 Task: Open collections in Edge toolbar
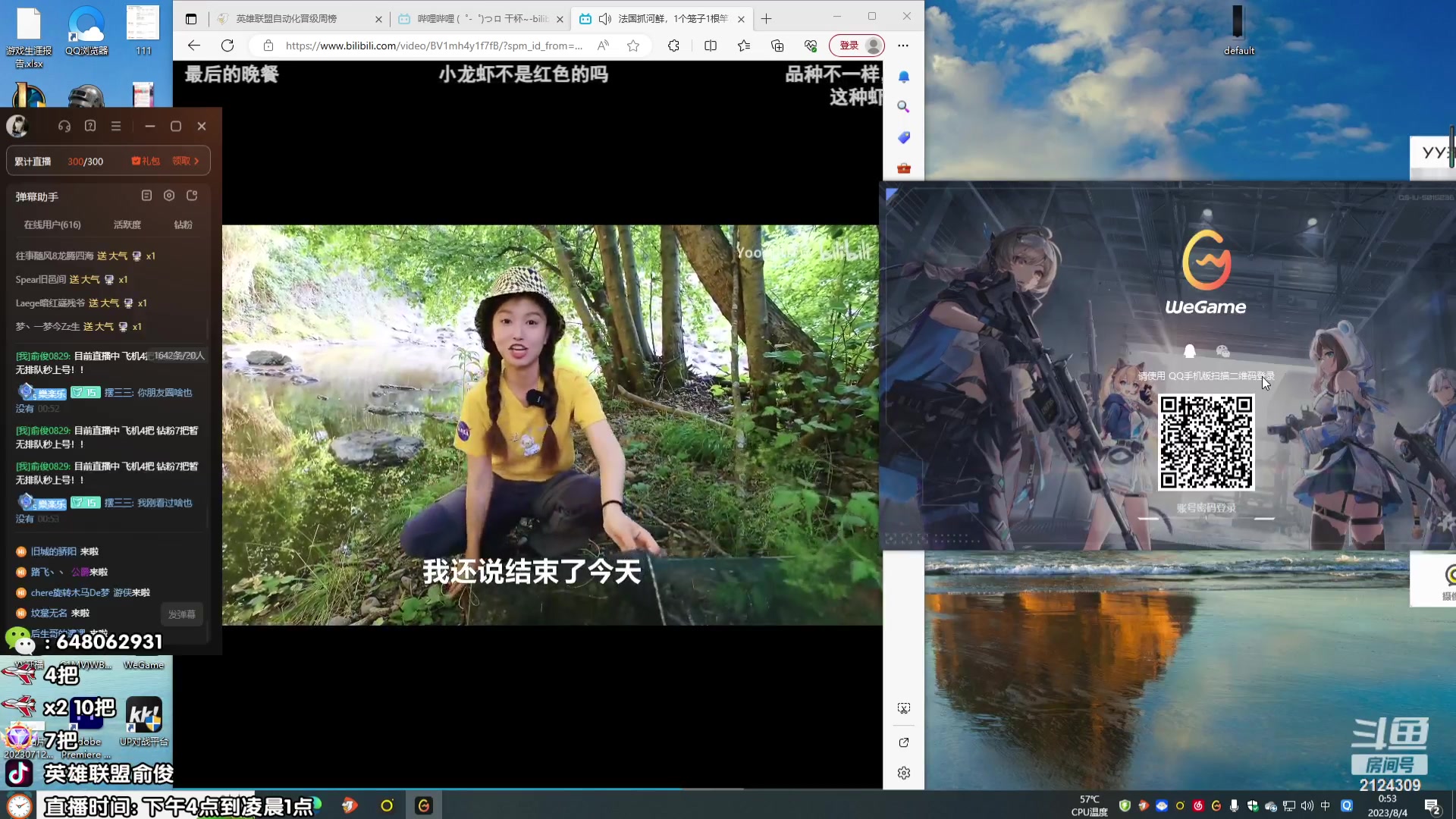click(777, 45)
